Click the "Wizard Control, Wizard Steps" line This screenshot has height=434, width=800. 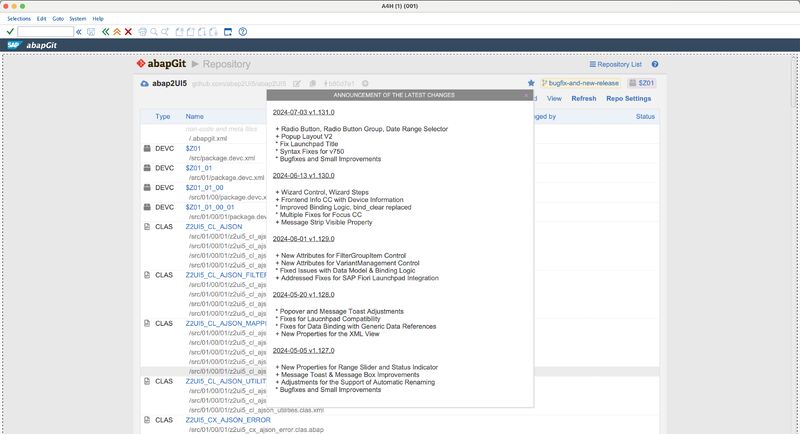(x=322, y=192)
